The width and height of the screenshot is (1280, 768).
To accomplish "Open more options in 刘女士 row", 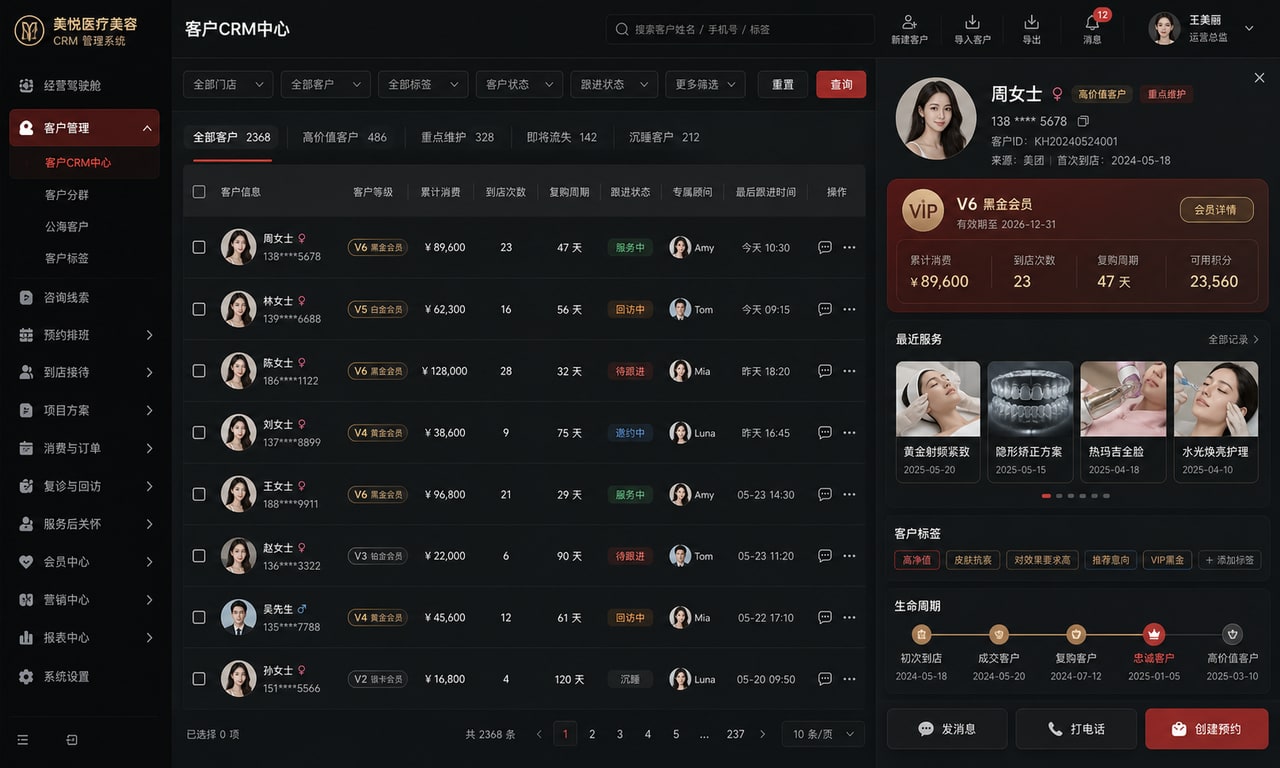I will [850, 433].
